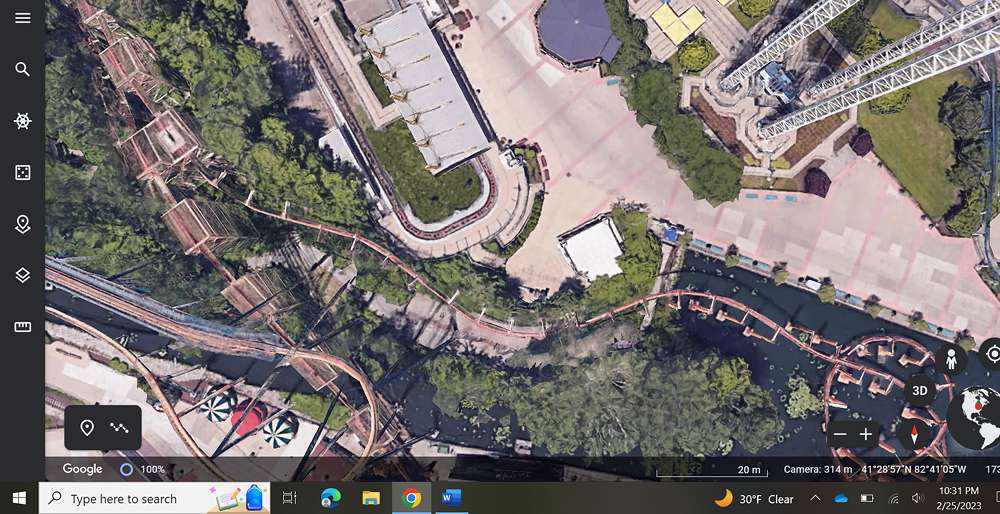Click the Windows taskbar search box
The width and height of the screenshot is (1000, 514).
140,498
